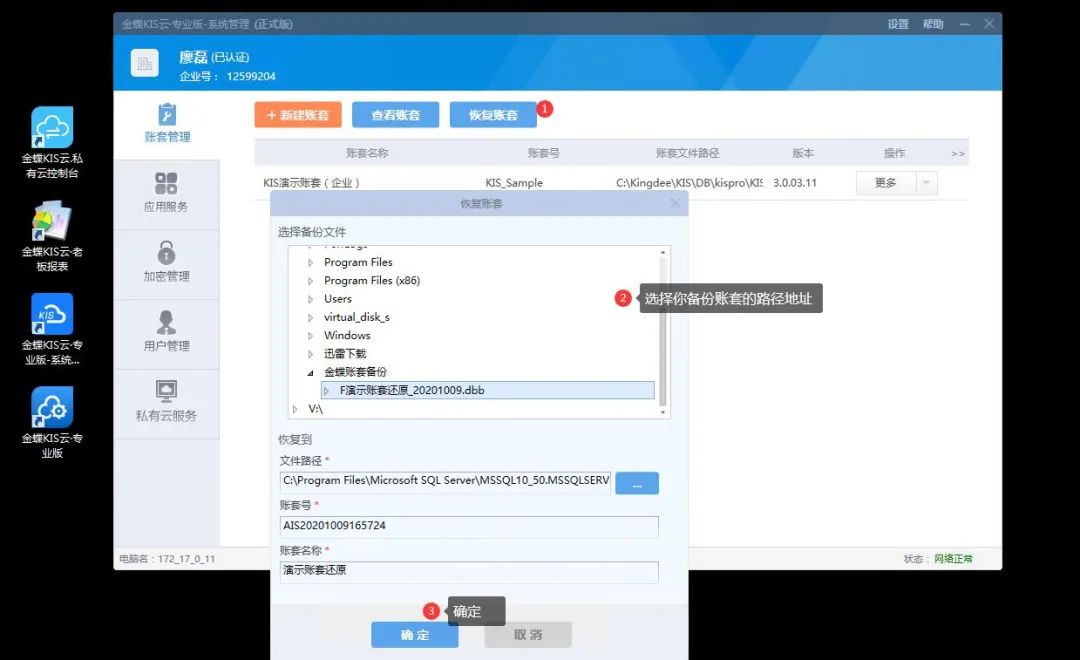The width and height of the screenshot is (1080, 660).
Task: Click 更多 button for KIS演示账套 row
Action: click(x=886, y=183)
